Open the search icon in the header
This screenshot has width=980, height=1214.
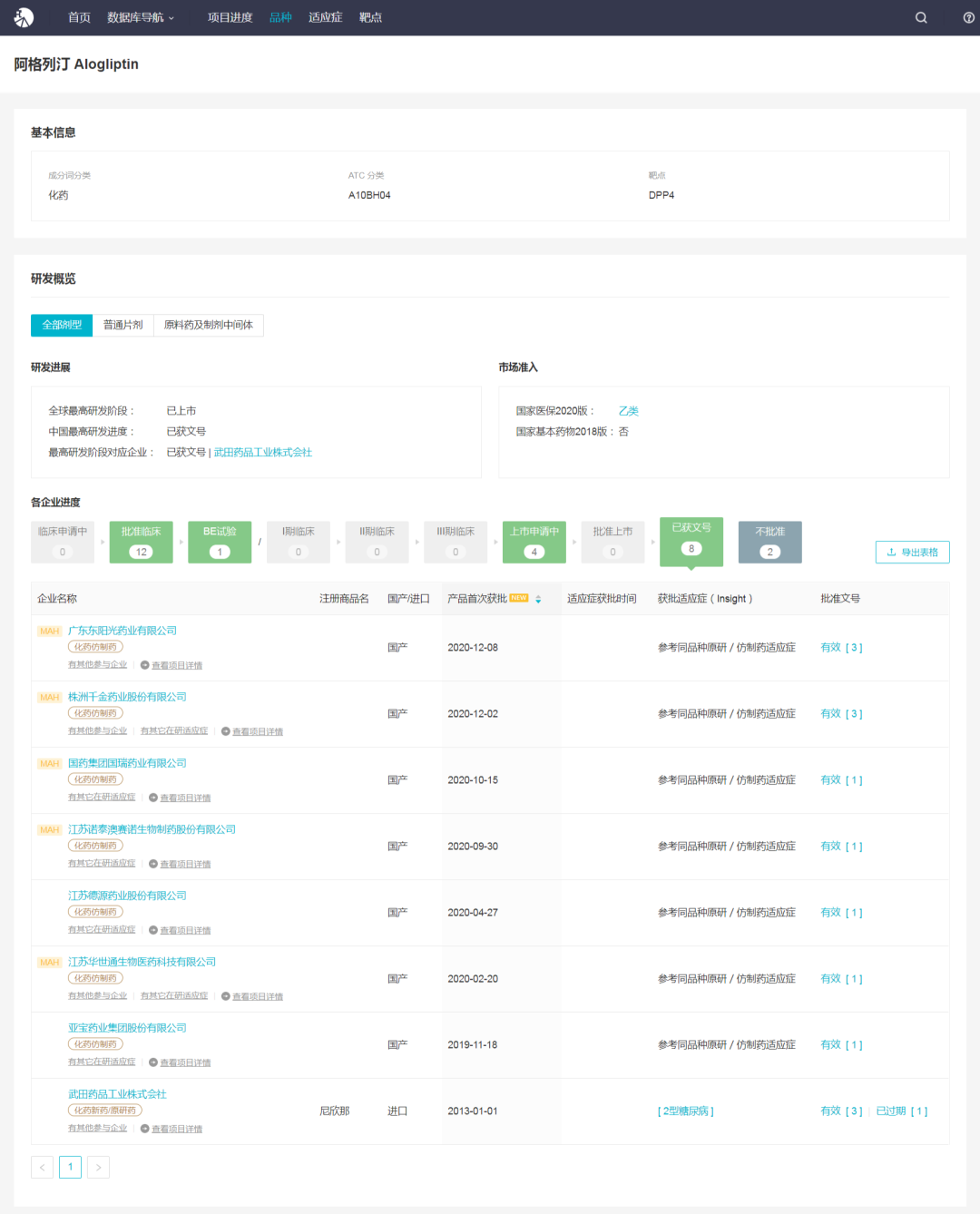tap(921, 17)
